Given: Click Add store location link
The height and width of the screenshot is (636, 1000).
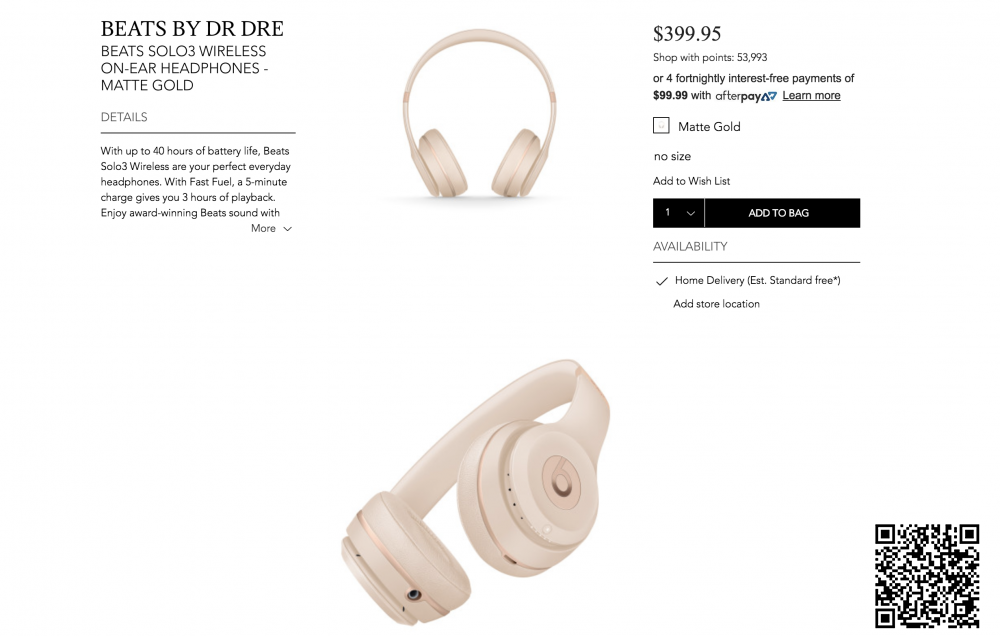Looking at the screenshot, I should point(716,304).
